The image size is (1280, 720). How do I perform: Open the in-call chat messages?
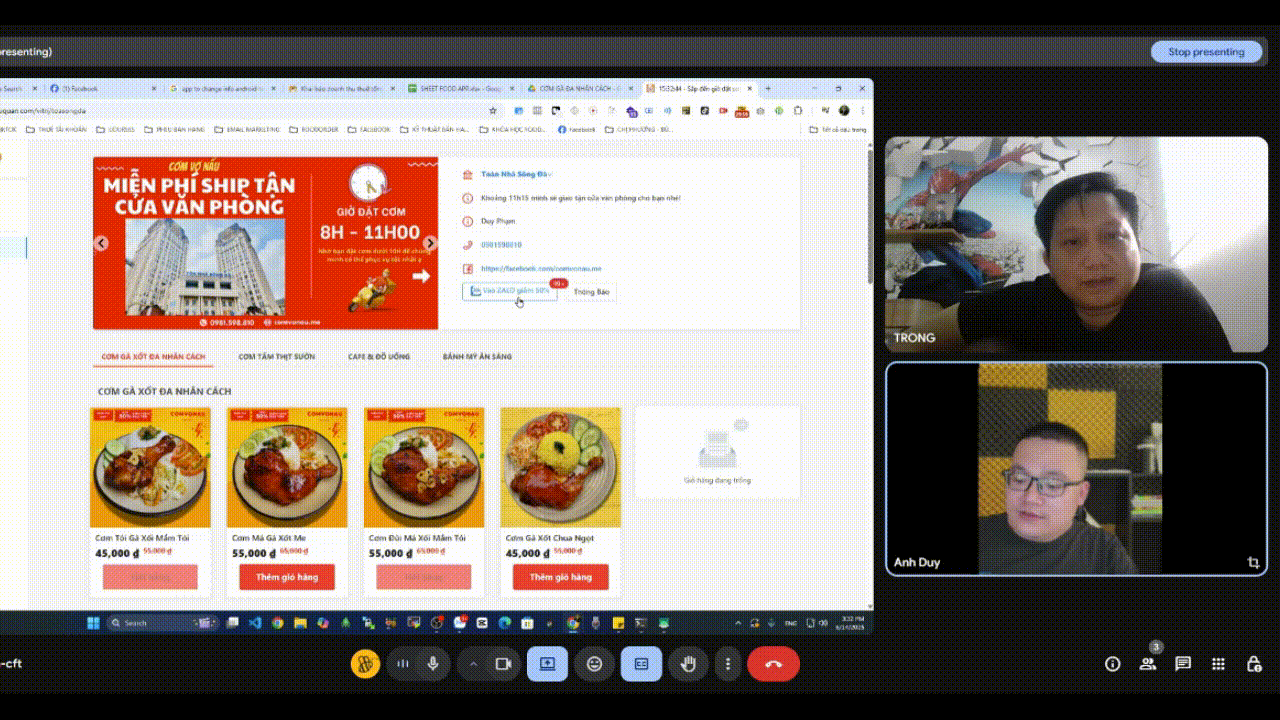pos(1183,664)
